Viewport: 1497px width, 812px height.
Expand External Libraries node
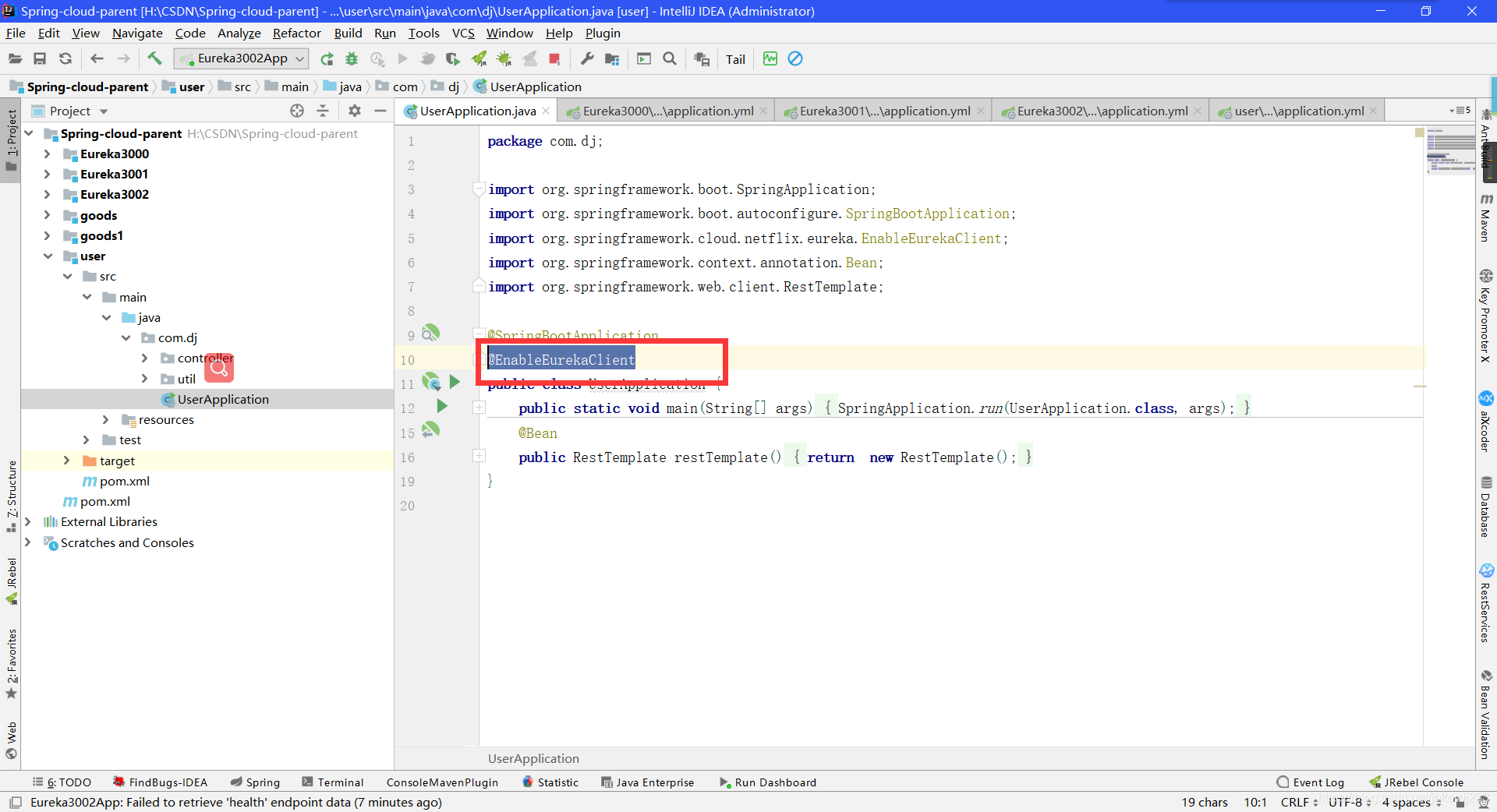point(27,521)
